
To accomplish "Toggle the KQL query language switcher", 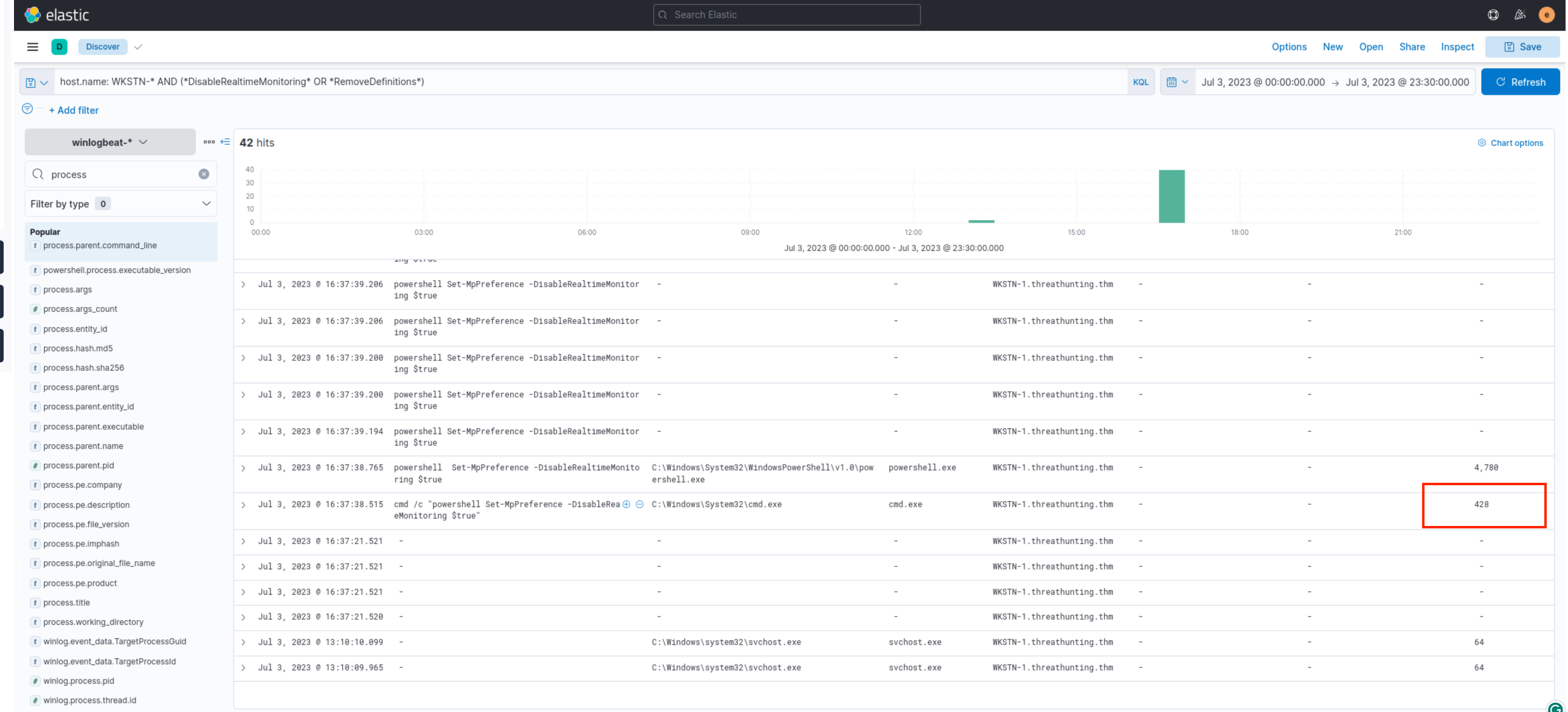I will [1141, 82].
